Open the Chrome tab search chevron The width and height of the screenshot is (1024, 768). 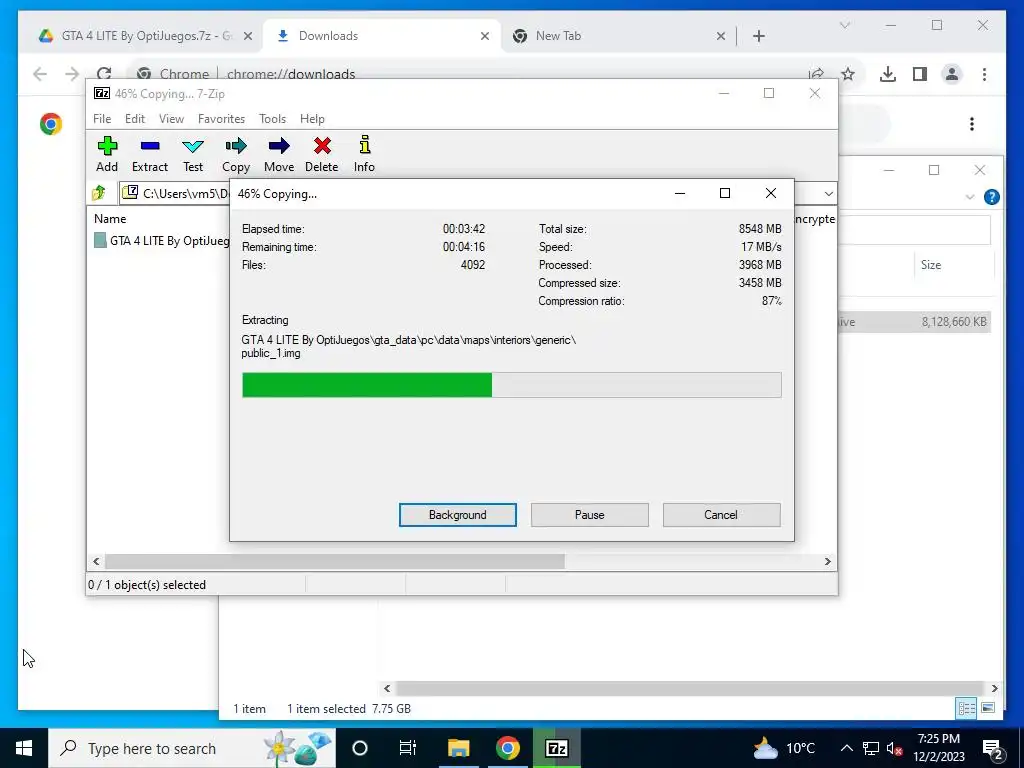click(844, 25)
